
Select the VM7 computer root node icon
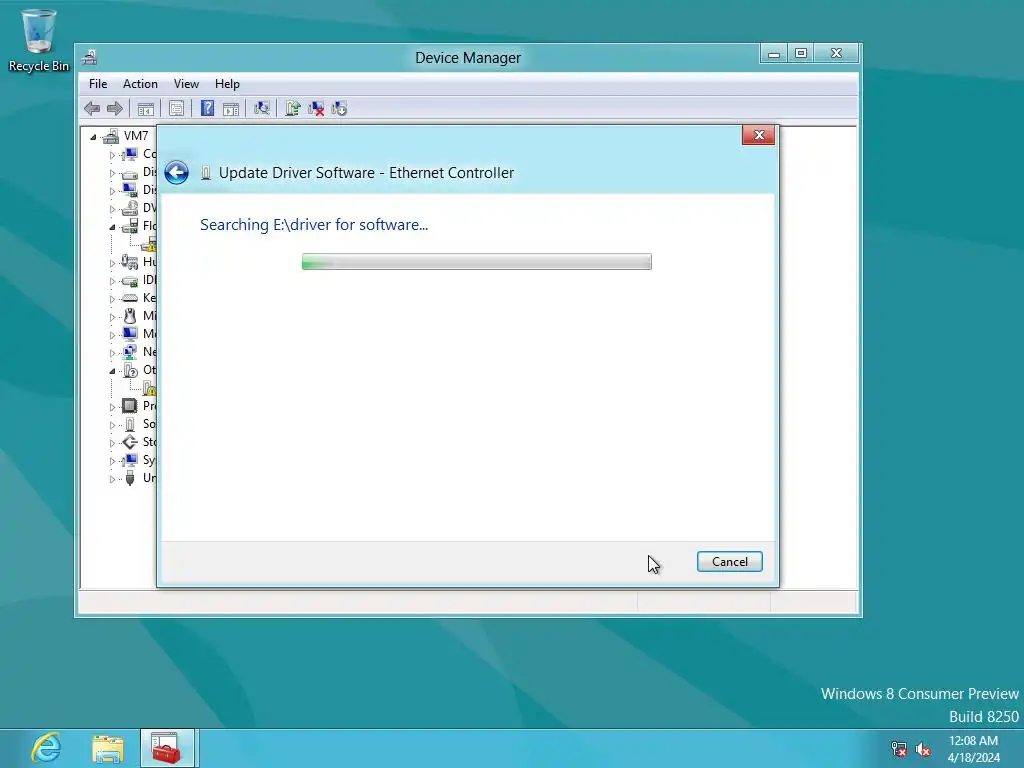tap(111, 136)
